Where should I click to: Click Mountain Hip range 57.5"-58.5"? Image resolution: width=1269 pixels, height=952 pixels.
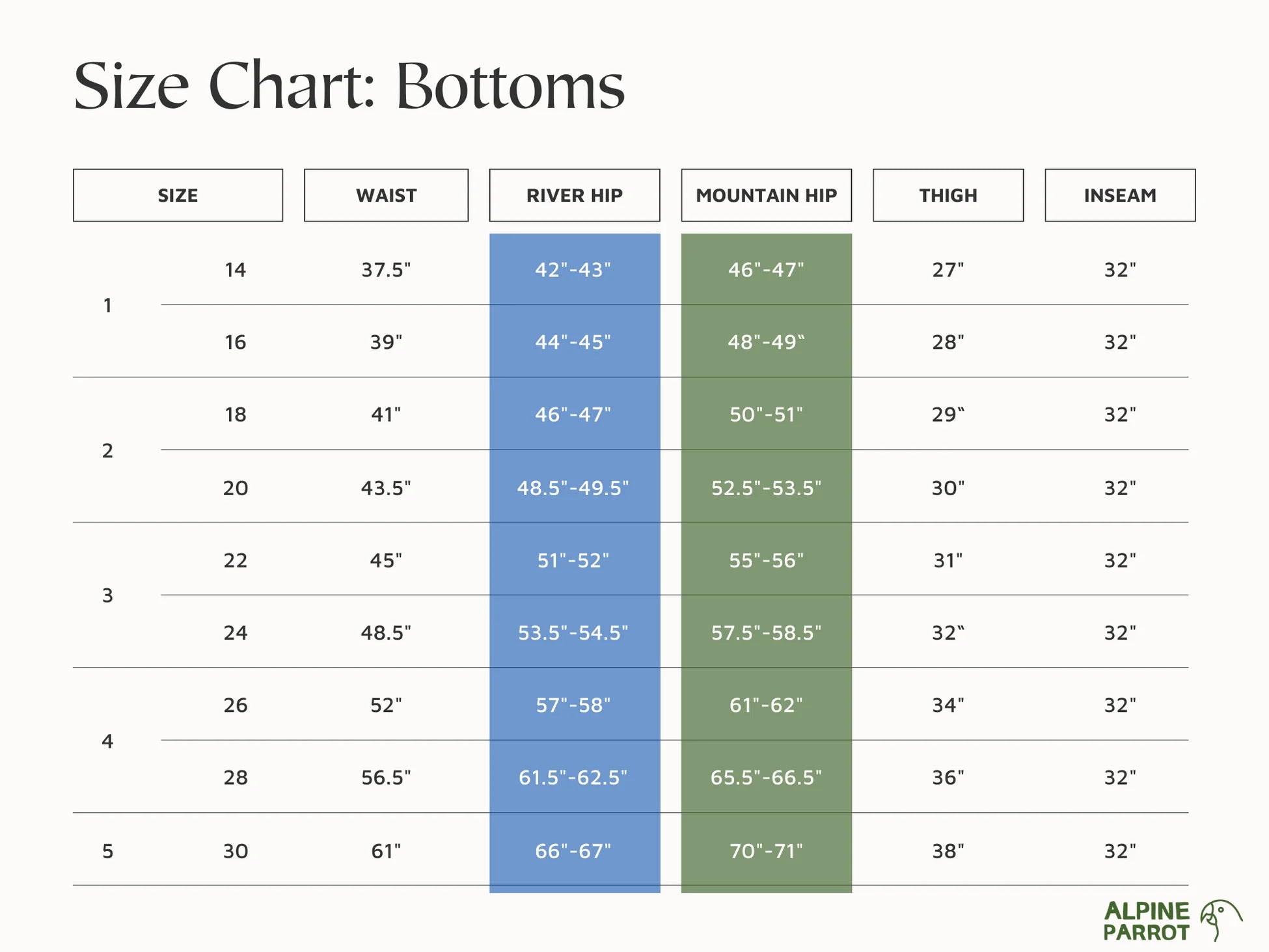tap(766, 632)
